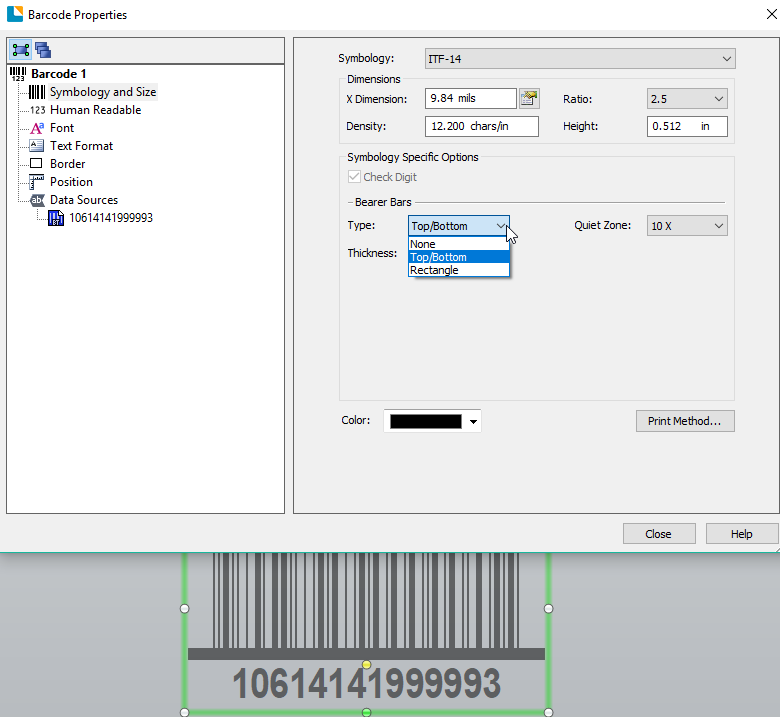Viewport: 780px width, 717px height.
Task: Open the Ratio 2.5 dropdown
Action: pyautogui.click(x=687, y=99)
